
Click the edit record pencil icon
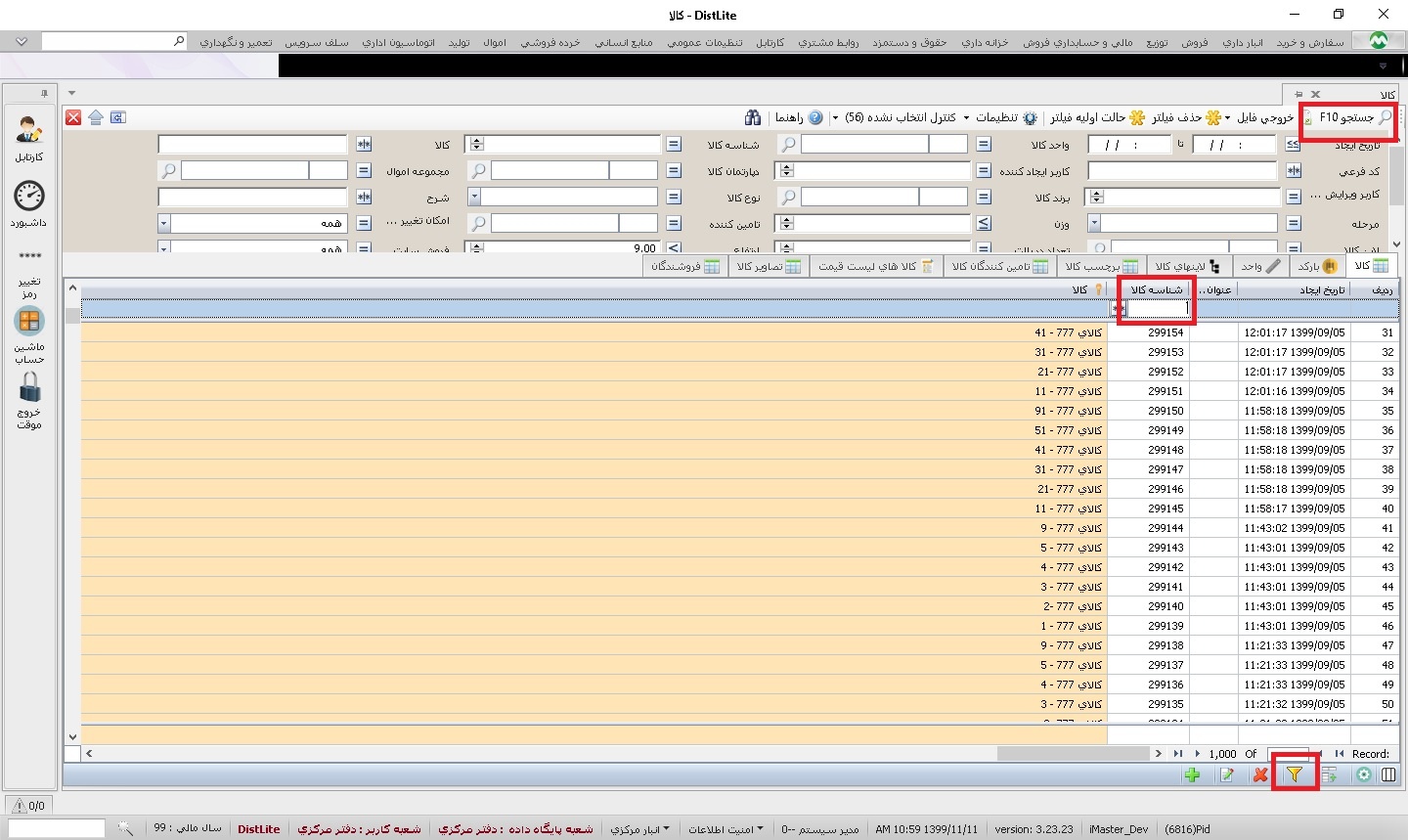coord(1226,774)
